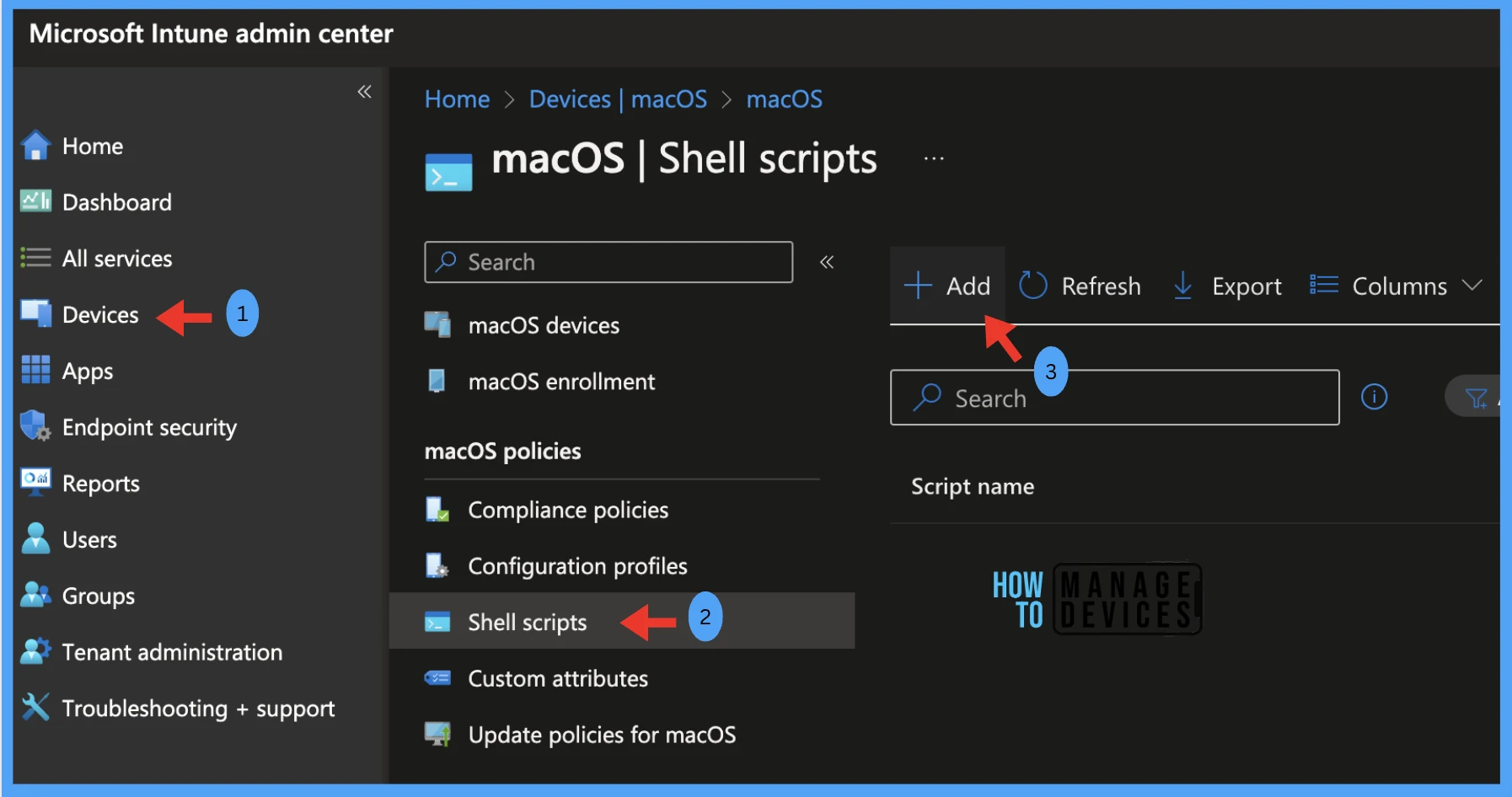Click the Columns list icon
The height and width of the screenshot is (797, 1512).
tap(1324, 286)
